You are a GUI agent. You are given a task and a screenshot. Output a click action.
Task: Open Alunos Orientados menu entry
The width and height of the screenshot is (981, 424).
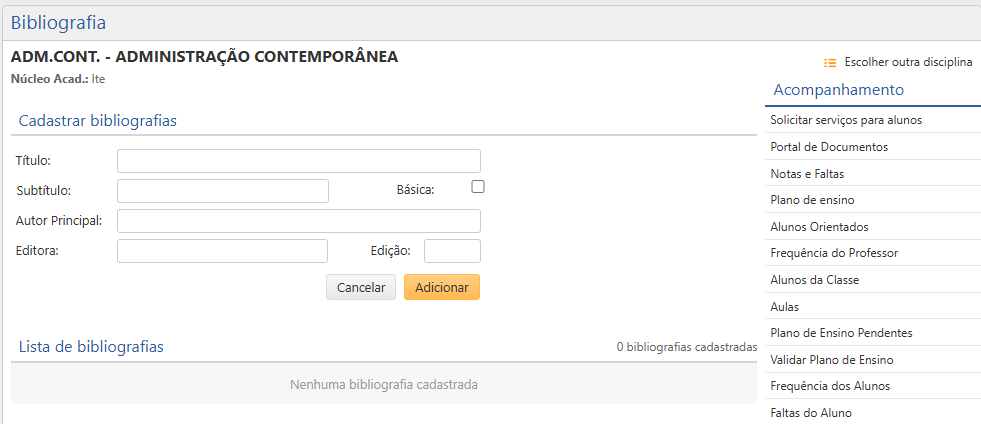click(x=819, y=227)
